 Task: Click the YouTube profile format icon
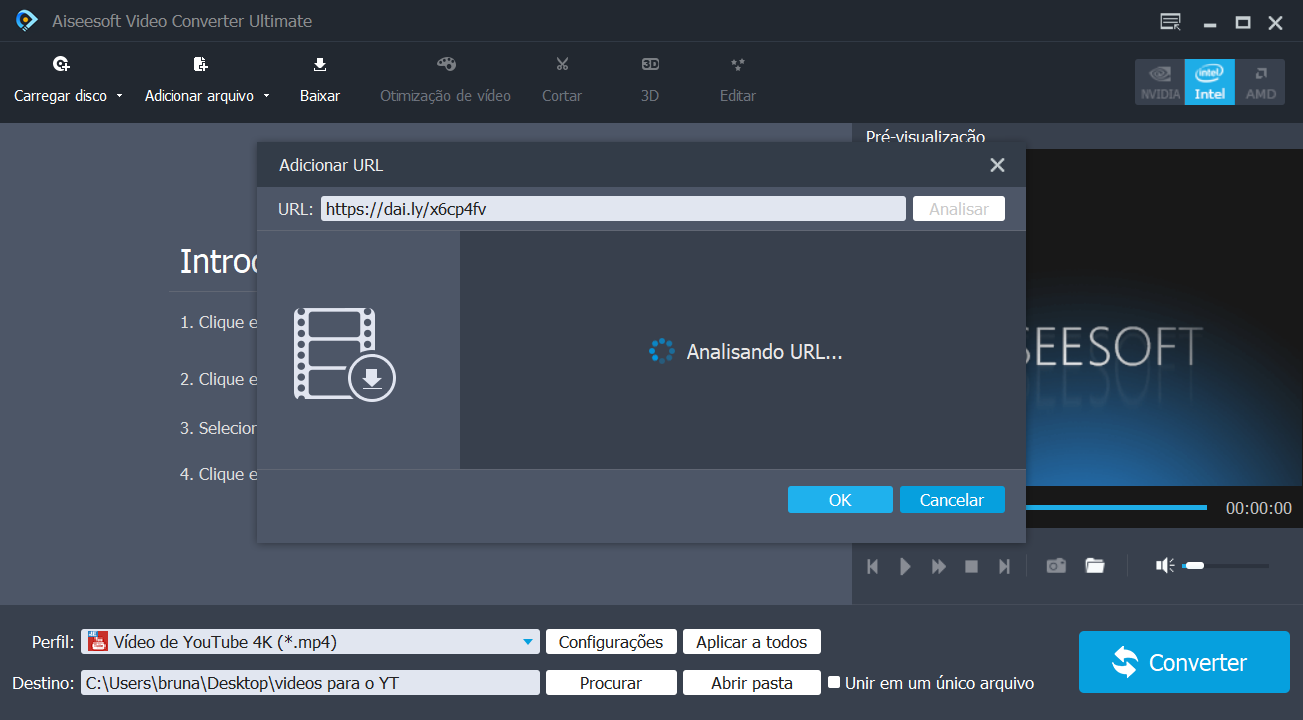click(97, 641)
